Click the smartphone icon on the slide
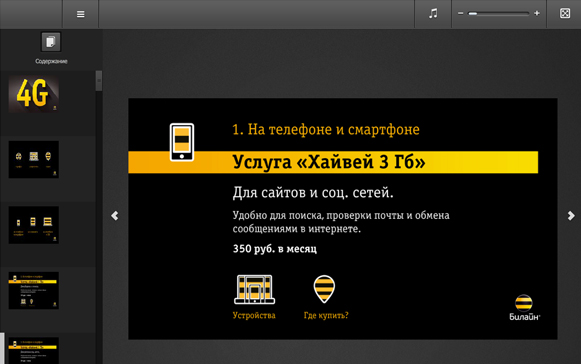 [182, 142]
